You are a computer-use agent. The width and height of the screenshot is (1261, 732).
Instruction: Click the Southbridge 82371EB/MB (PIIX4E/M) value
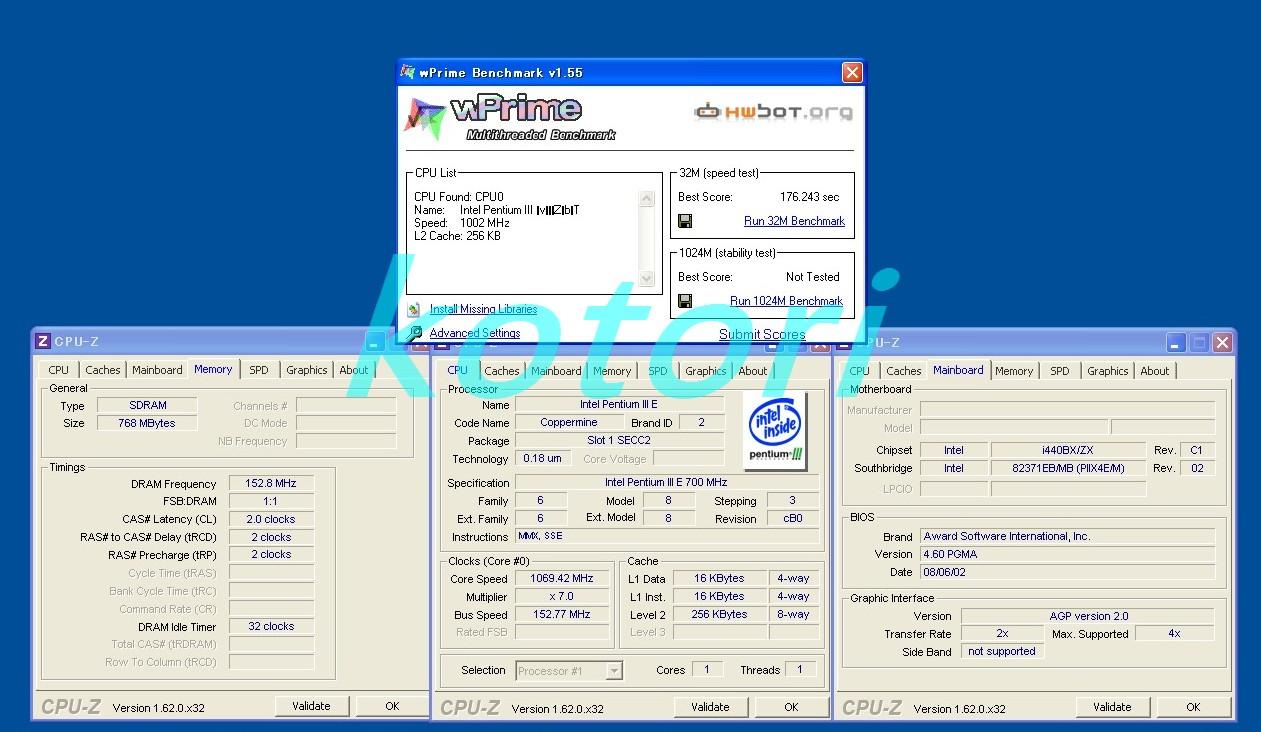(1068, 468)
